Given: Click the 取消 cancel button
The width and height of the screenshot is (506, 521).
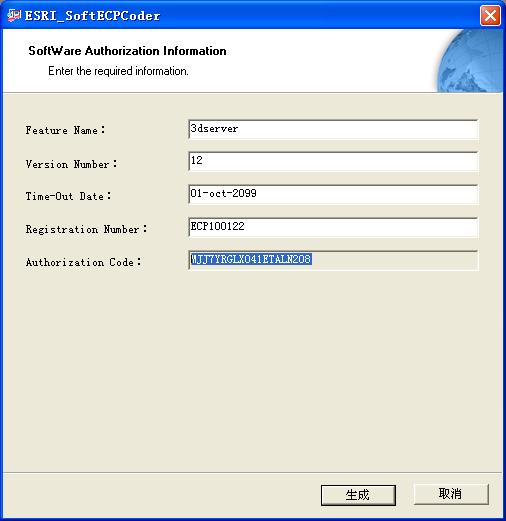Looking at the screenshot, I should 451,494.
